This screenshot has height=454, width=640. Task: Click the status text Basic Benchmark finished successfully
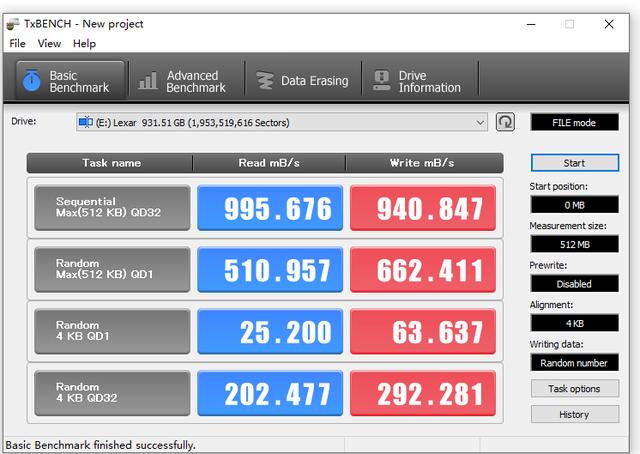click(100, 445)
